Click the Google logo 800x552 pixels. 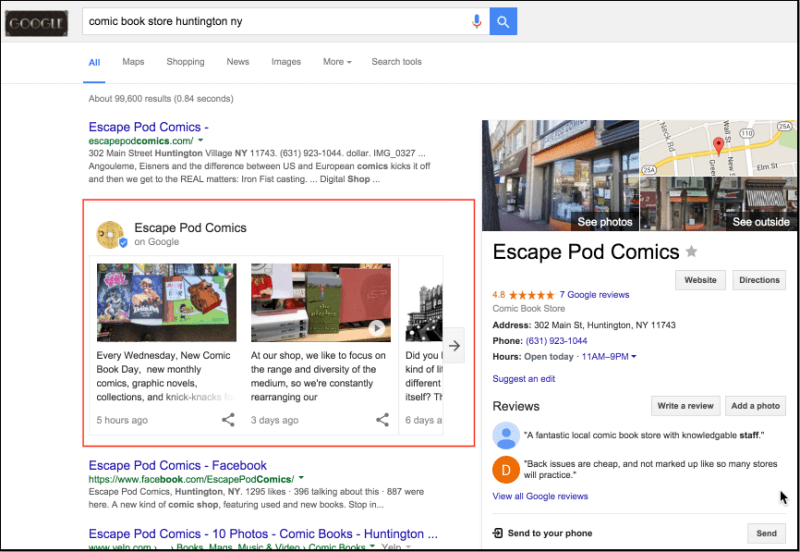[x=36, y=23]
